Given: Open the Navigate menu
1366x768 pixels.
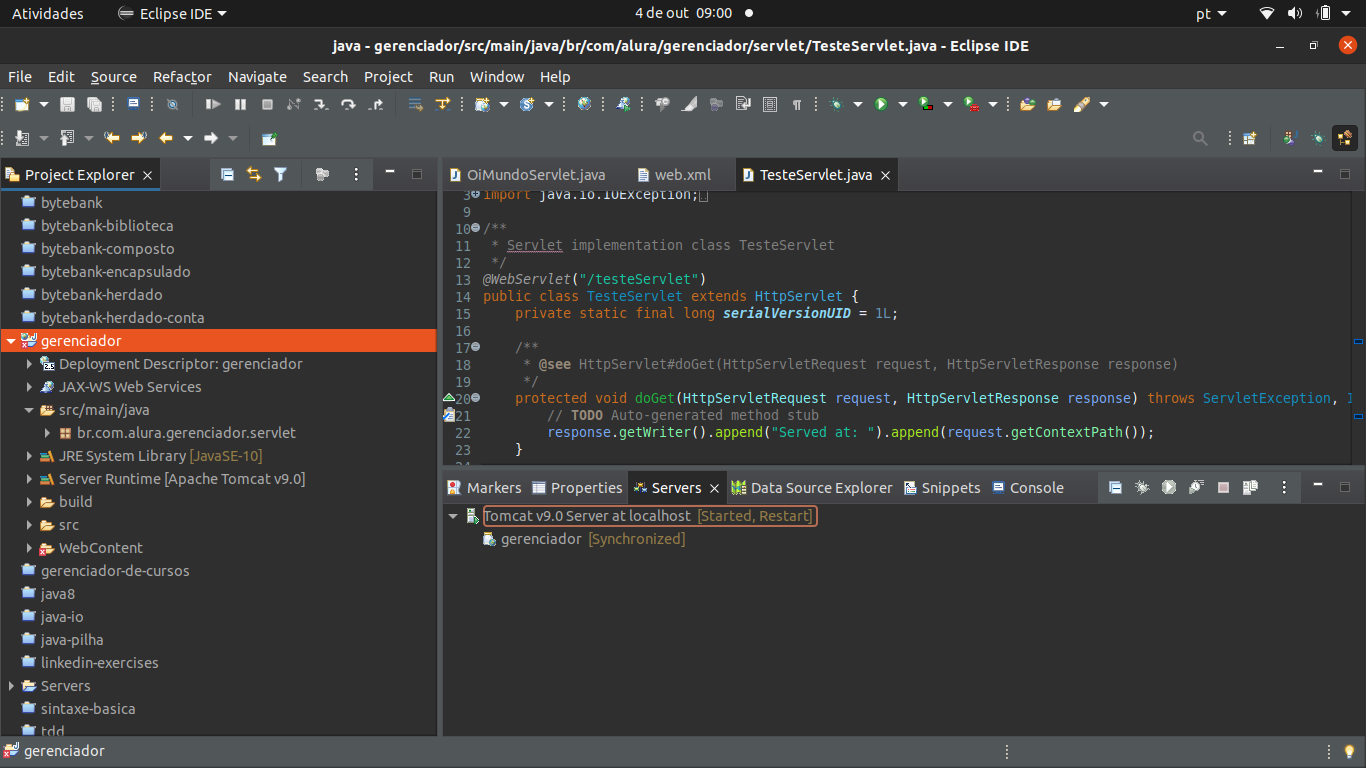Looking at the screenshot, I should coord(257,77).
